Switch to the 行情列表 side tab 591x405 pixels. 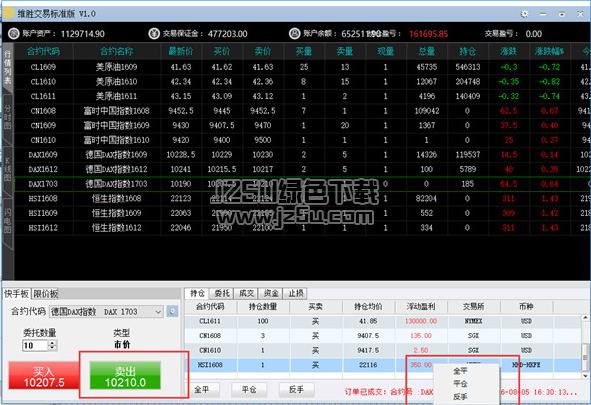8,68
